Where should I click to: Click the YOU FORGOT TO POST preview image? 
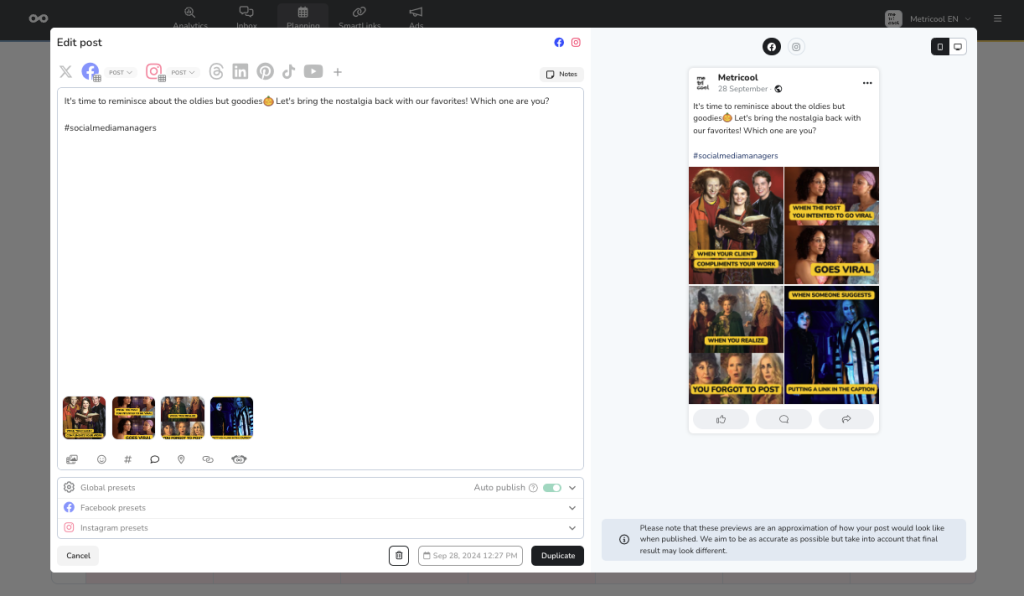pyautogui.click(x=736, y=345)
